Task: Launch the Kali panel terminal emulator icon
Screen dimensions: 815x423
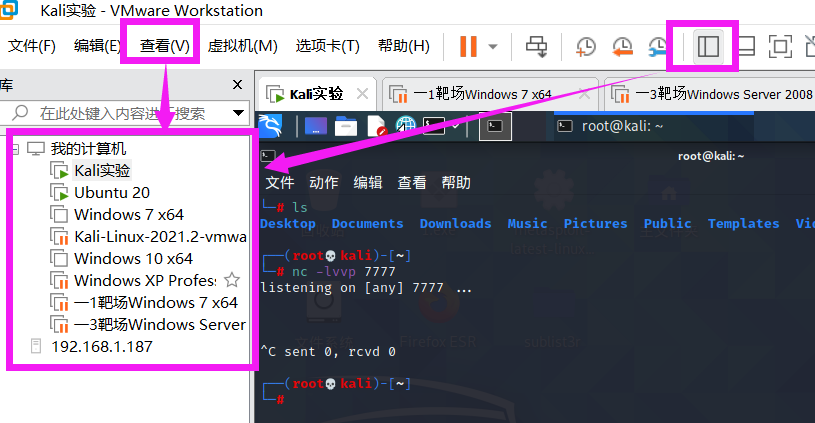Action: click(x=434, y=126)
